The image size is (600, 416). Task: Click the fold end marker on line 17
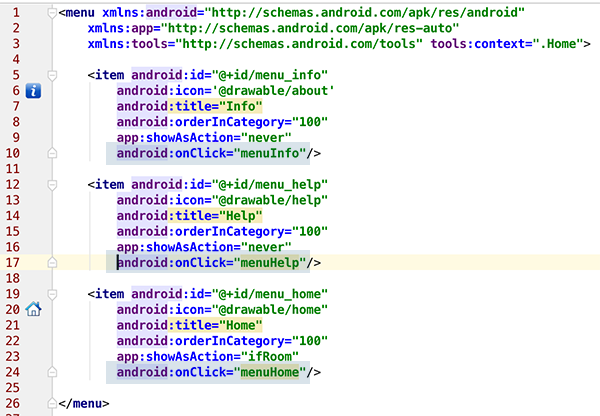52,263
